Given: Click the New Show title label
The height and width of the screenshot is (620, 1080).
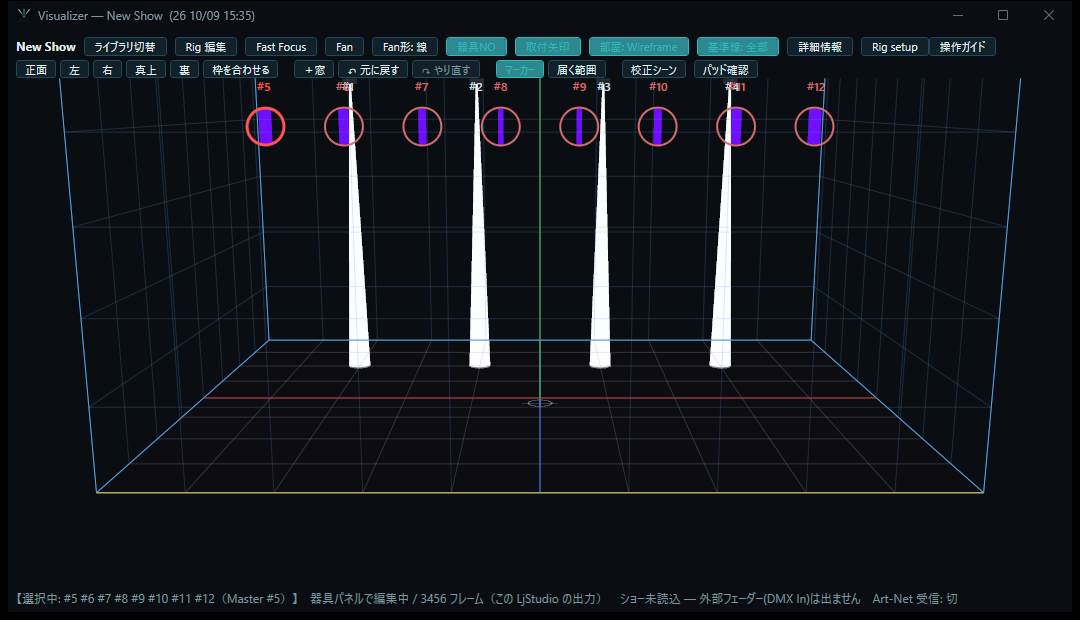Looking at the screenshot, I should click(x=46, y=47).
